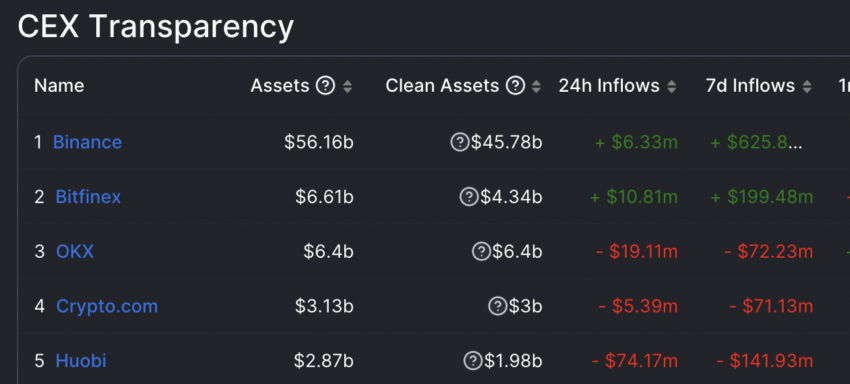Viewport: 850px width, 384px height.
Task: Click the 24h Inflows header label
Action: point(609,86)
